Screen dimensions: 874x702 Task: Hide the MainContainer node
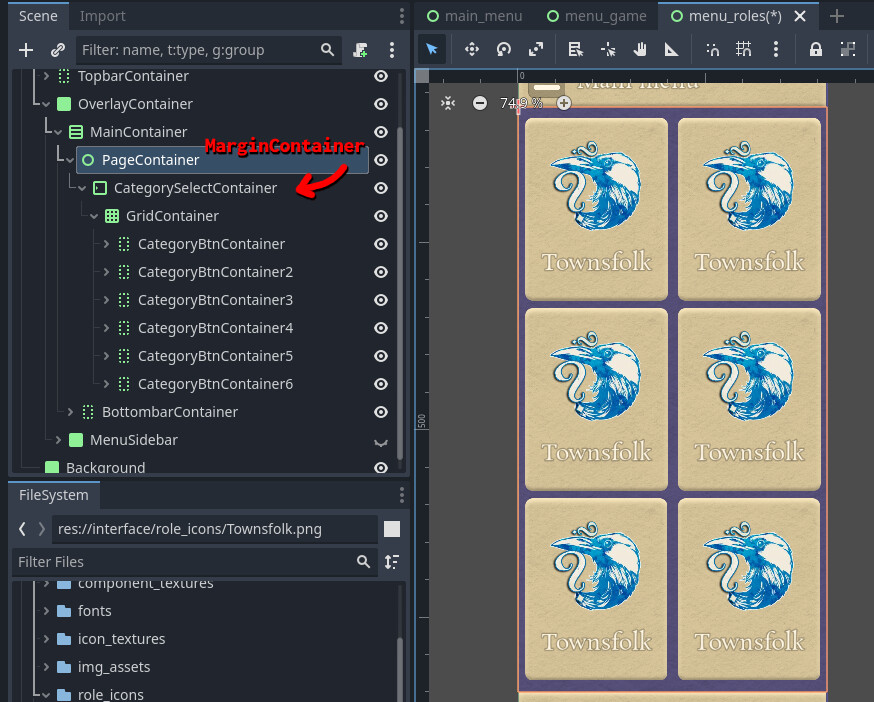[381, 132]
